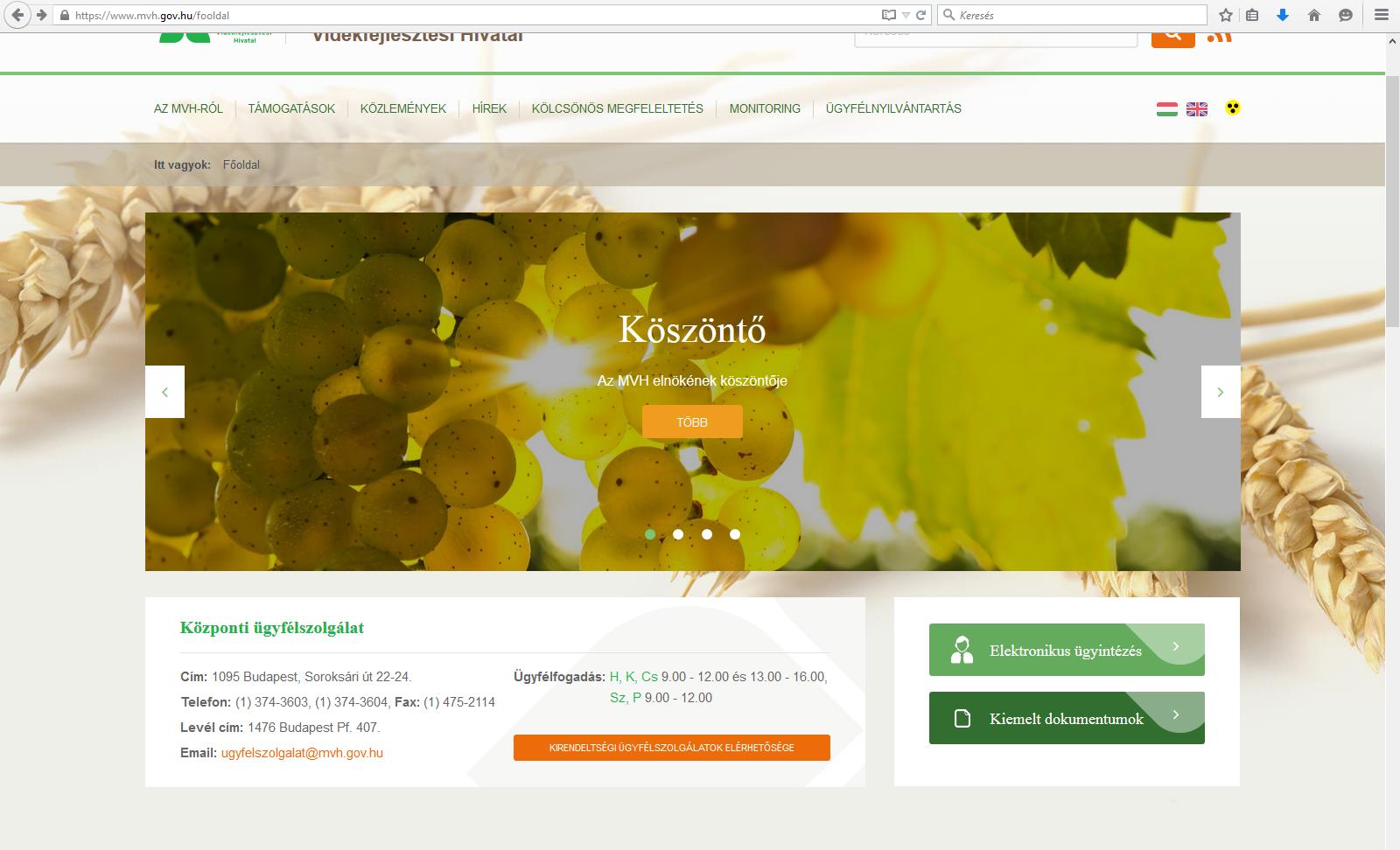Bookmark this page with the star icon

(1226, 15)
